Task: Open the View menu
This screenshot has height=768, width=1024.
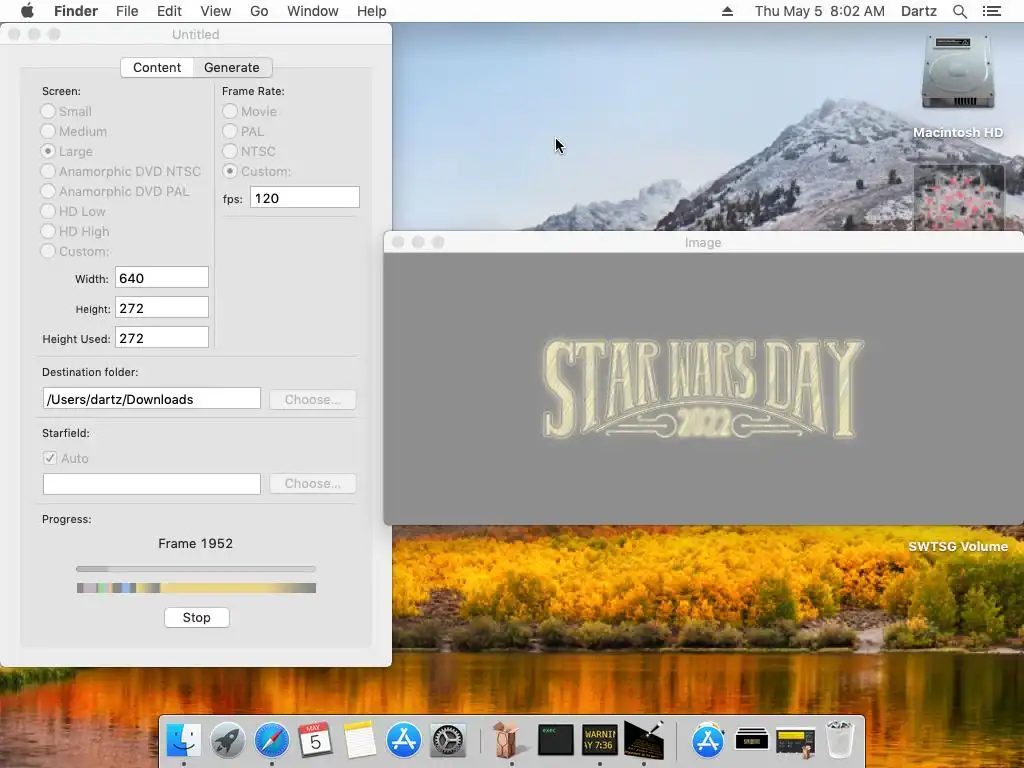Action: (216, 11)
